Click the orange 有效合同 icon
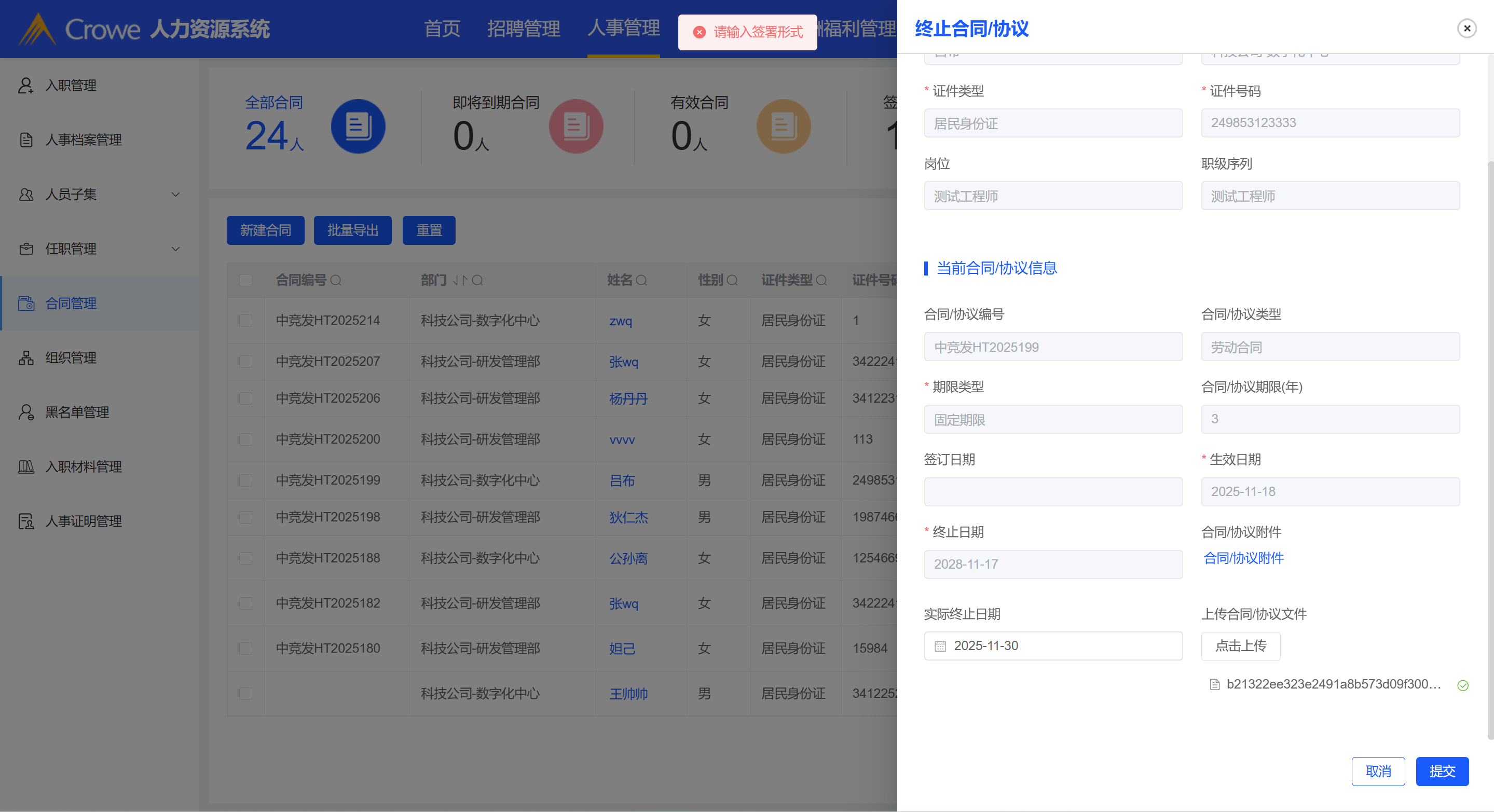Viewport: 1494px width, 812px height. pyautogui.click(x=783, y=126)
